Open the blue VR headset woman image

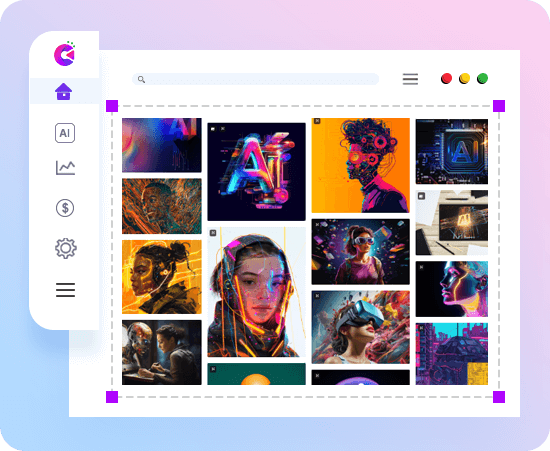(x=361, y=327)
